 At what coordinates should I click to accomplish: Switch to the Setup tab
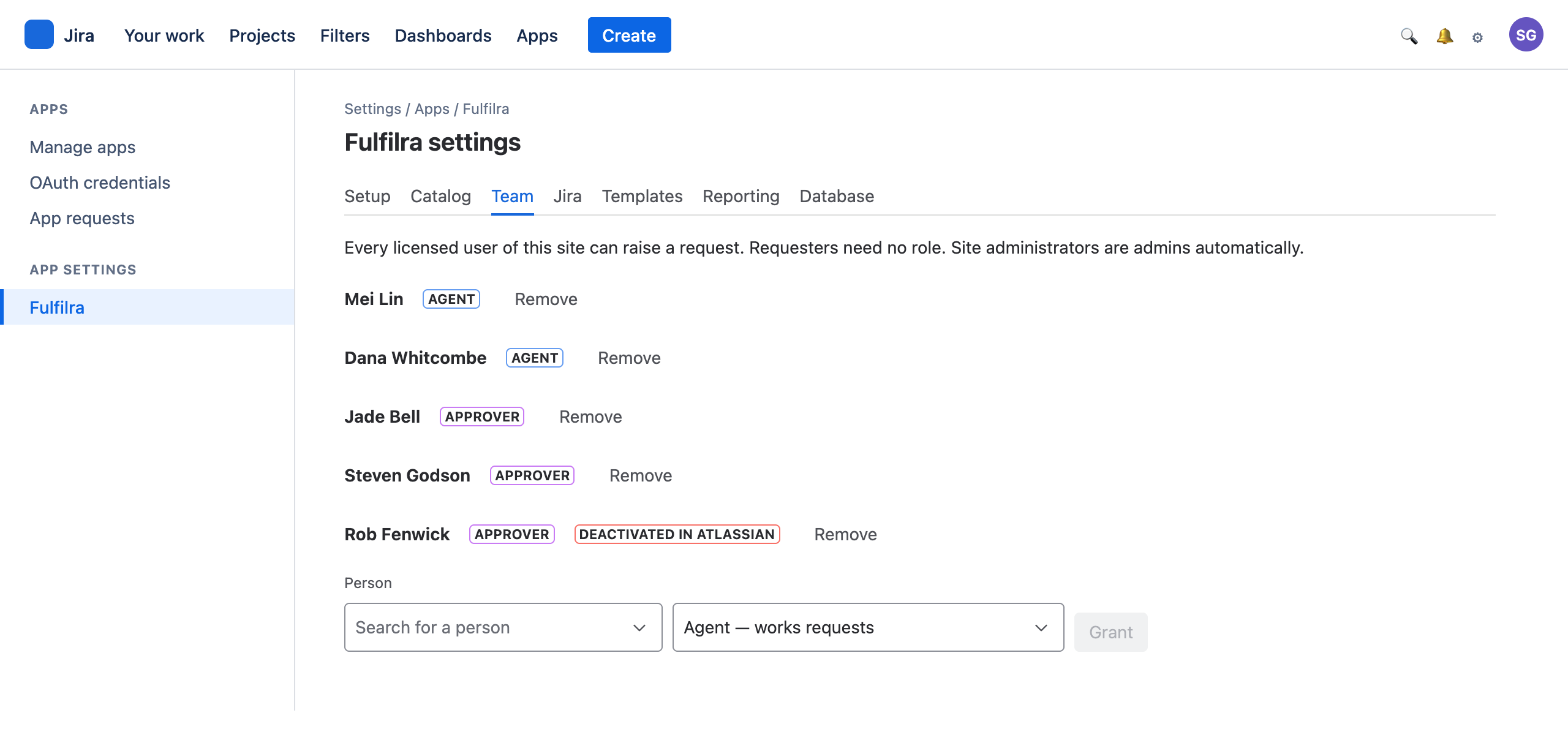[367, 196]
